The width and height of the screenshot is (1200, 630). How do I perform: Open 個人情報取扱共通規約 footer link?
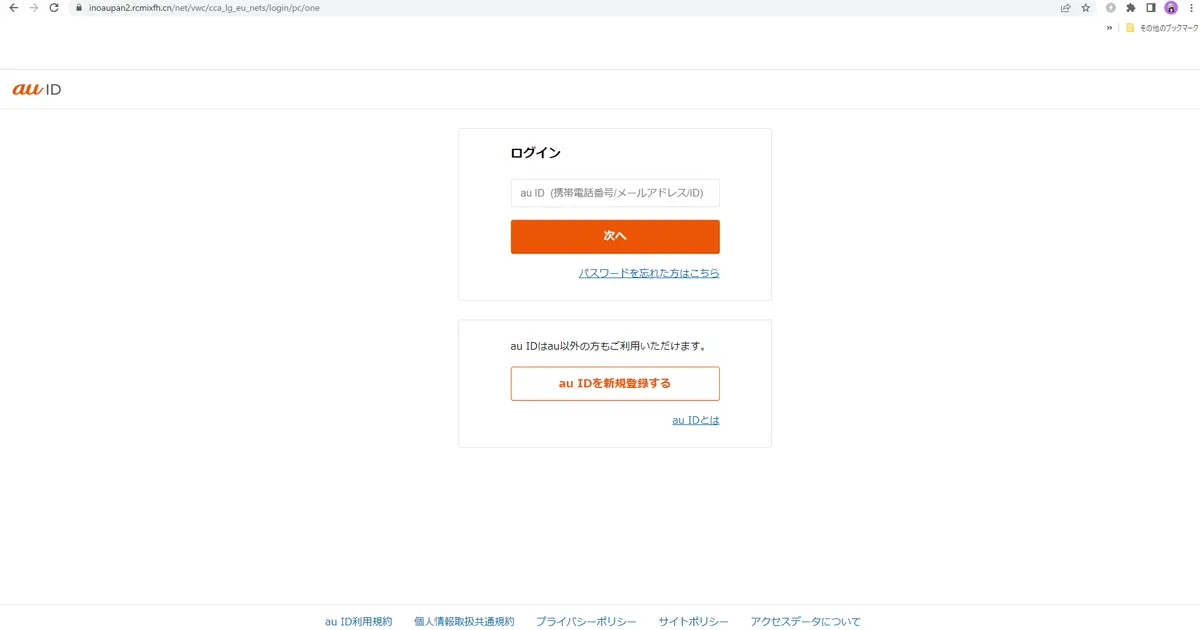464,622
